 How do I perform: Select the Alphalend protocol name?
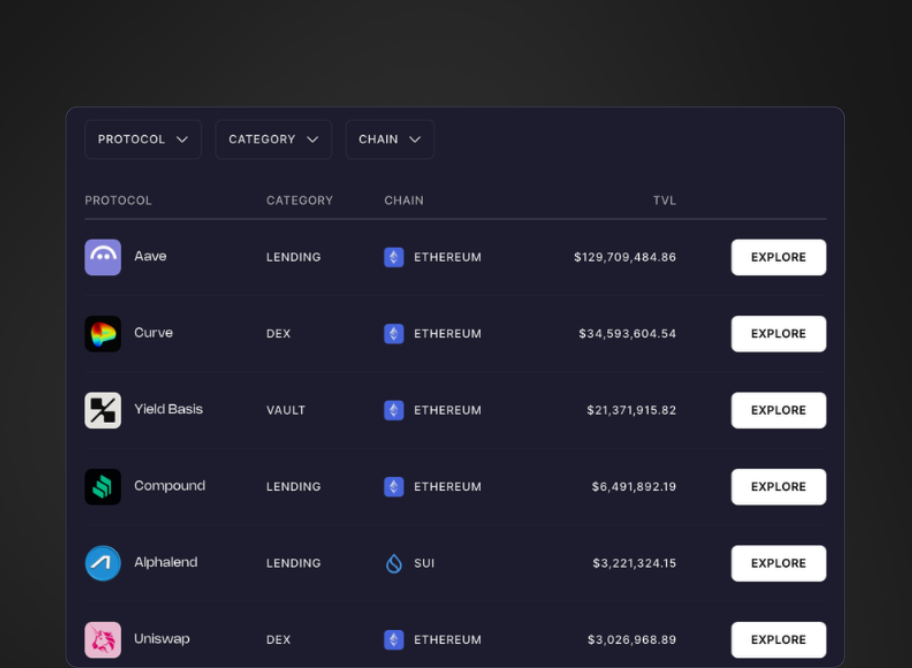click(x=166, y=562)
